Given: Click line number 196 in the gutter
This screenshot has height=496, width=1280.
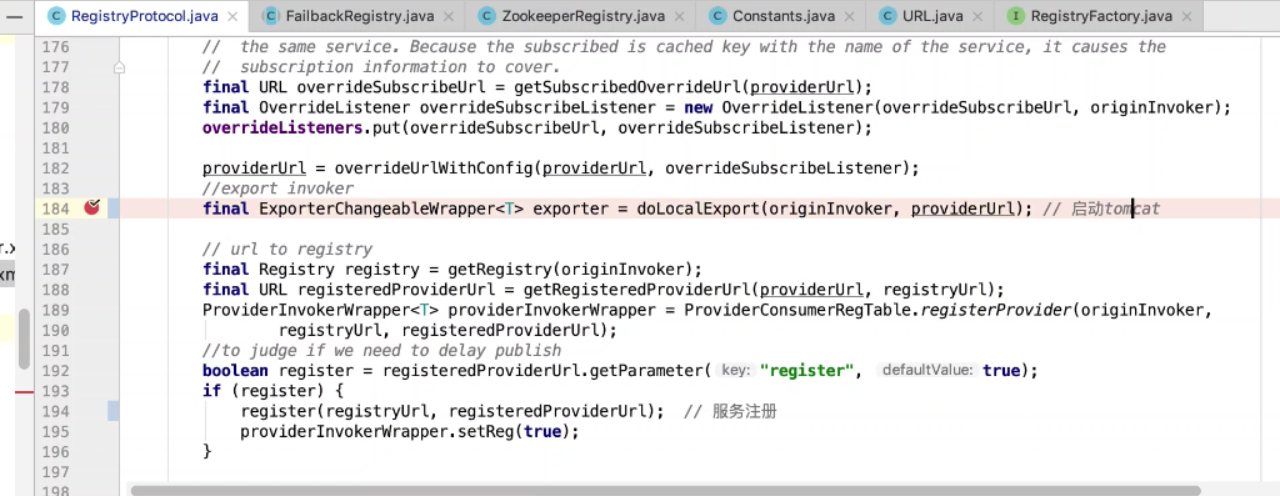Looking at the screenshot, I should pos(56,451).
